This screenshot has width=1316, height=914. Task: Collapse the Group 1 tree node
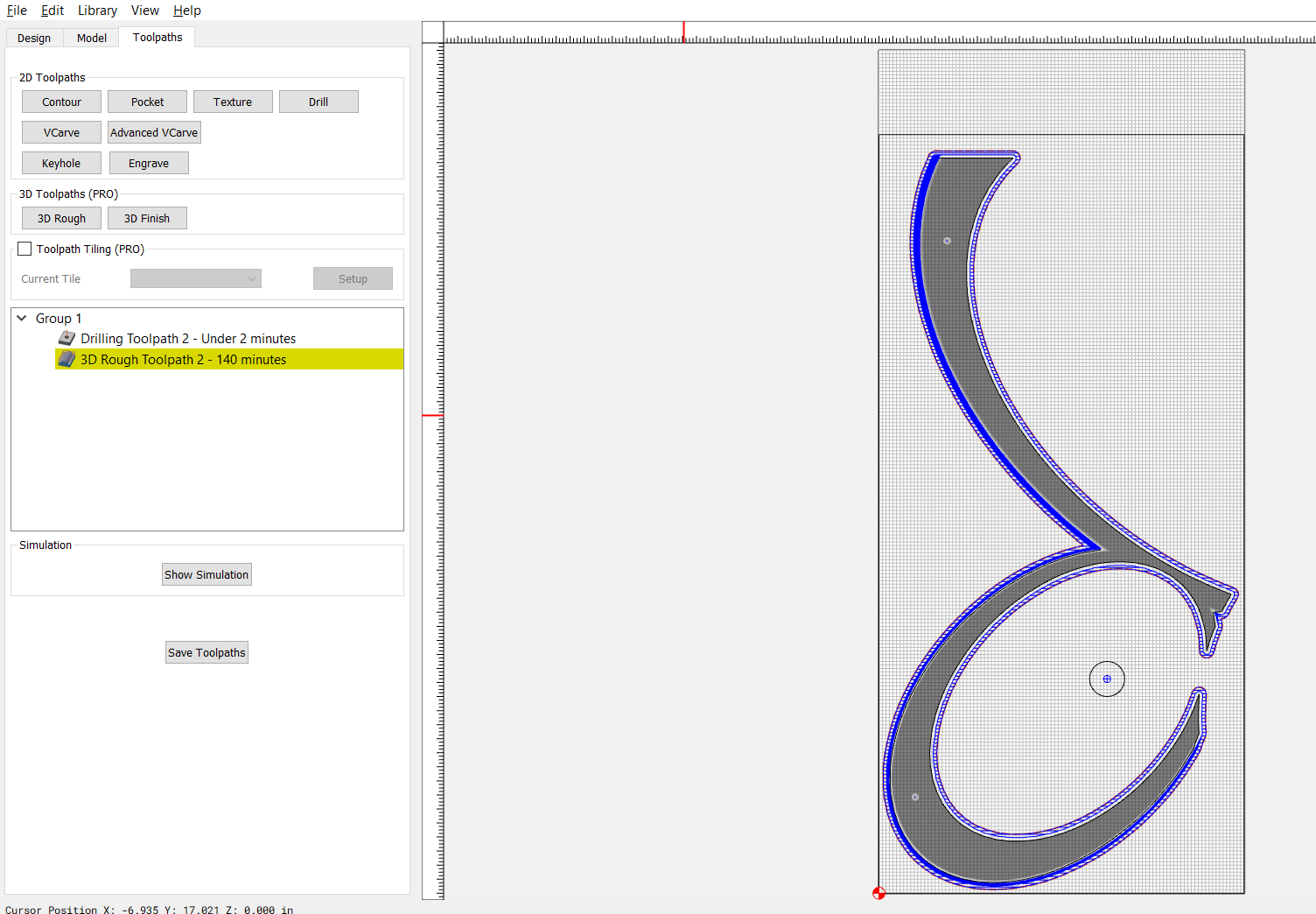coord(22,318)
